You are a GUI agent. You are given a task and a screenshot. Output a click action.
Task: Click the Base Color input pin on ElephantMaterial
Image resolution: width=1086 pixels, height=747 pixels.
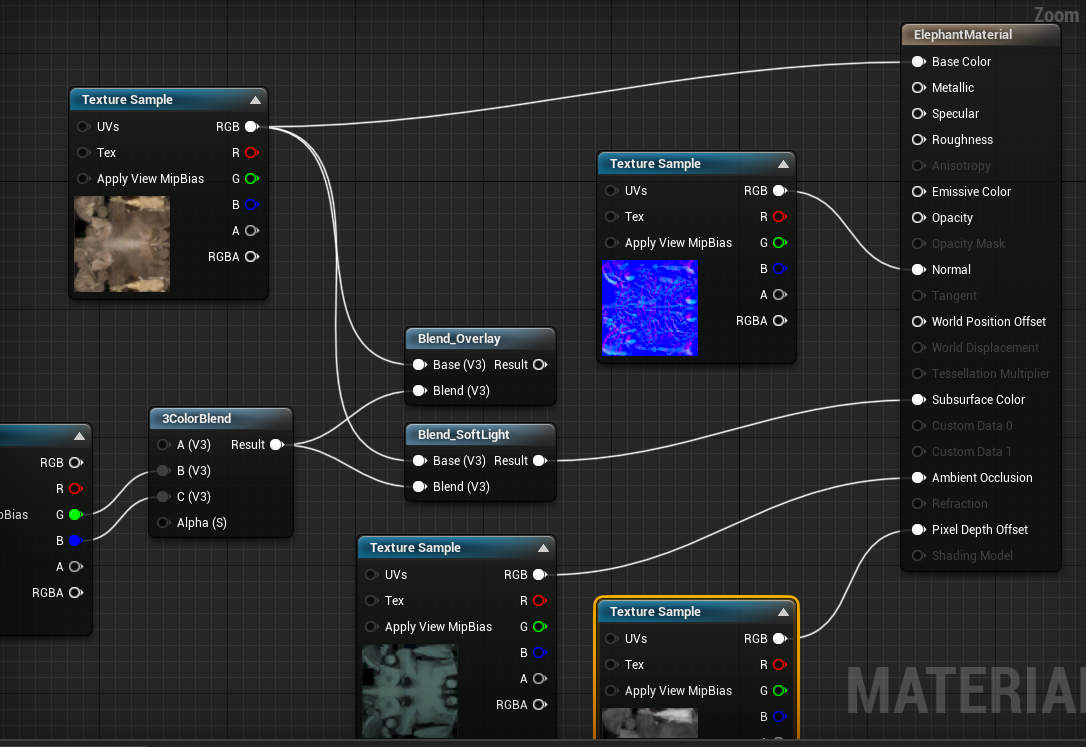pyautogui.click(x=918, y=61)
